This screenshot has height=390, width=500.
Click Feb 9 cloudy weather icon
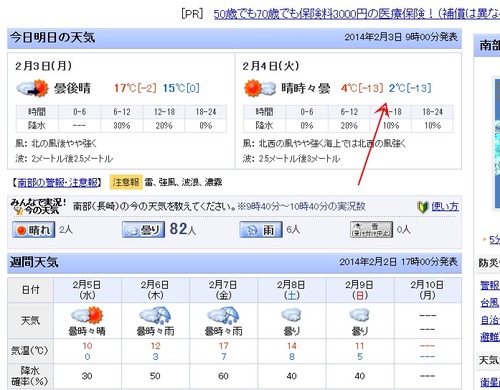pos(359,315)
